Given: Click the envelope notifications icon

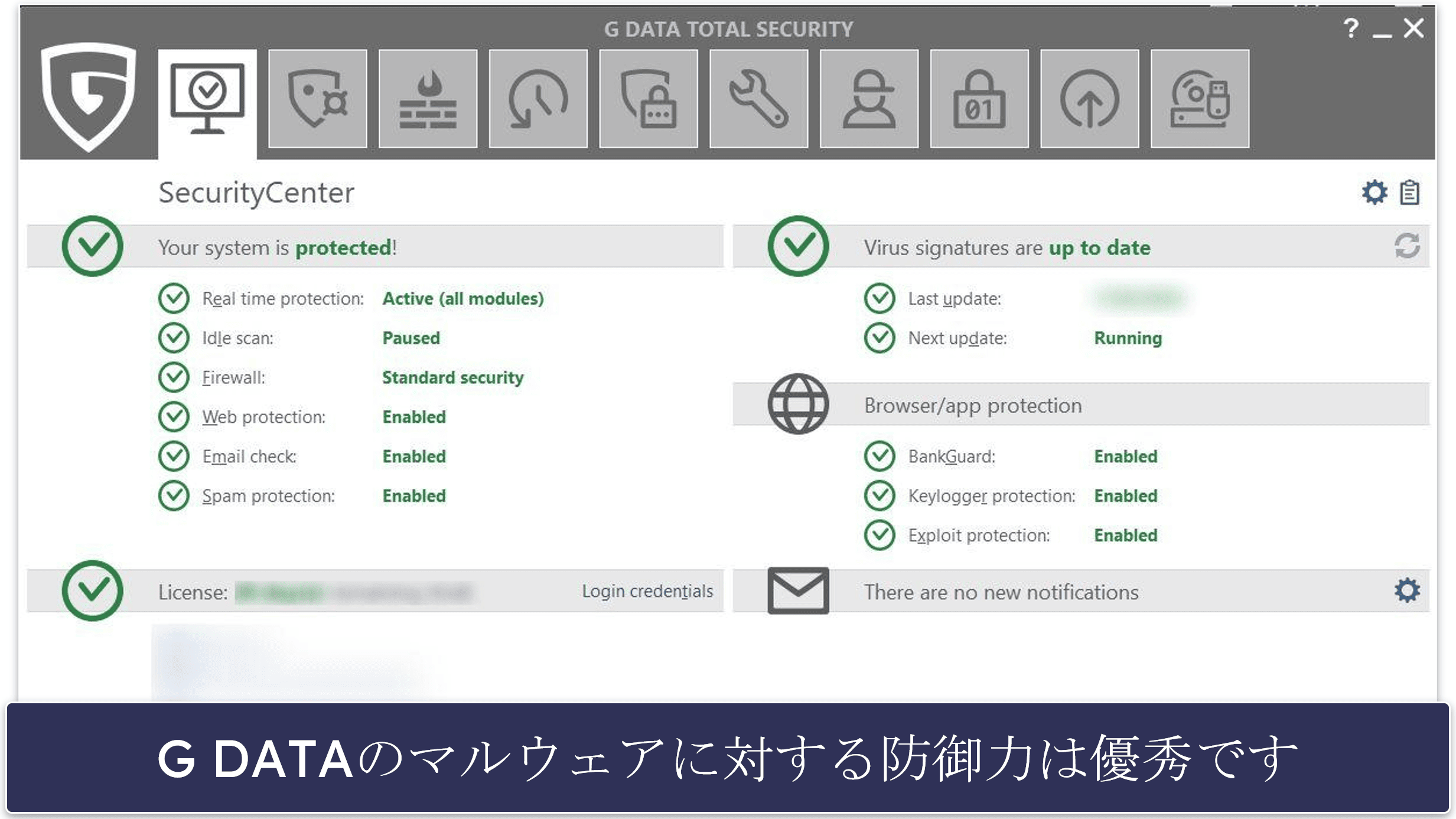Looking at the screenshot, I should click(x=798, y=590).
